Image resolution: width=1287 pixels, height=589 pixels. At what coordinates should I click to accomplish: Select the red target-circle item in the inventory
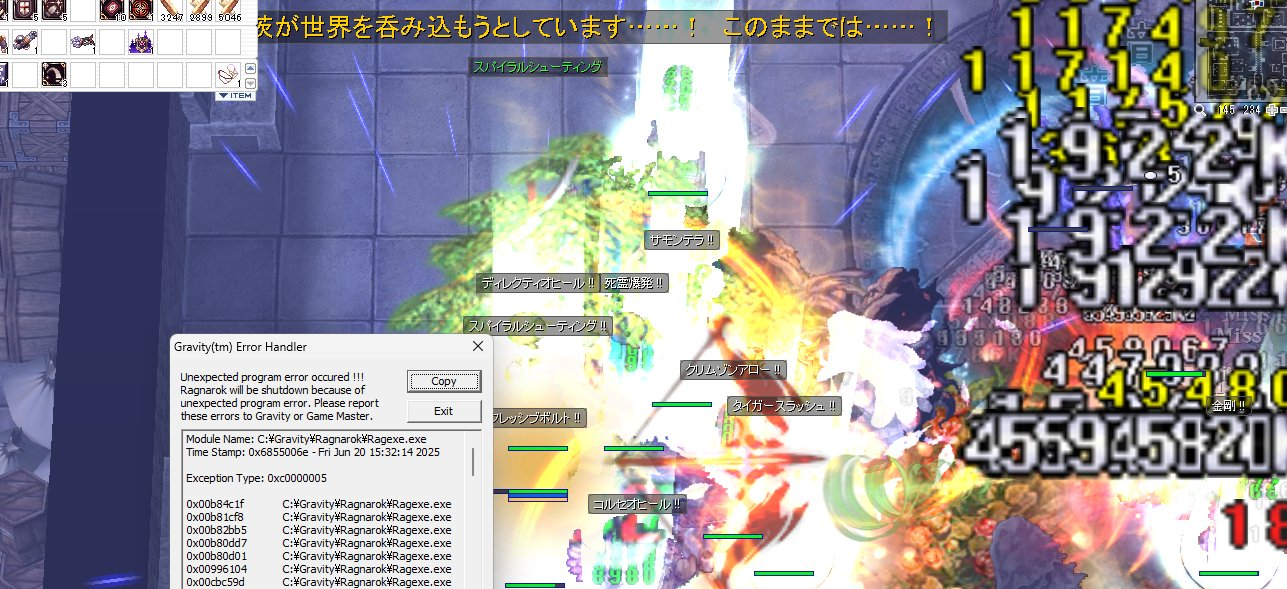click(140, 10)
